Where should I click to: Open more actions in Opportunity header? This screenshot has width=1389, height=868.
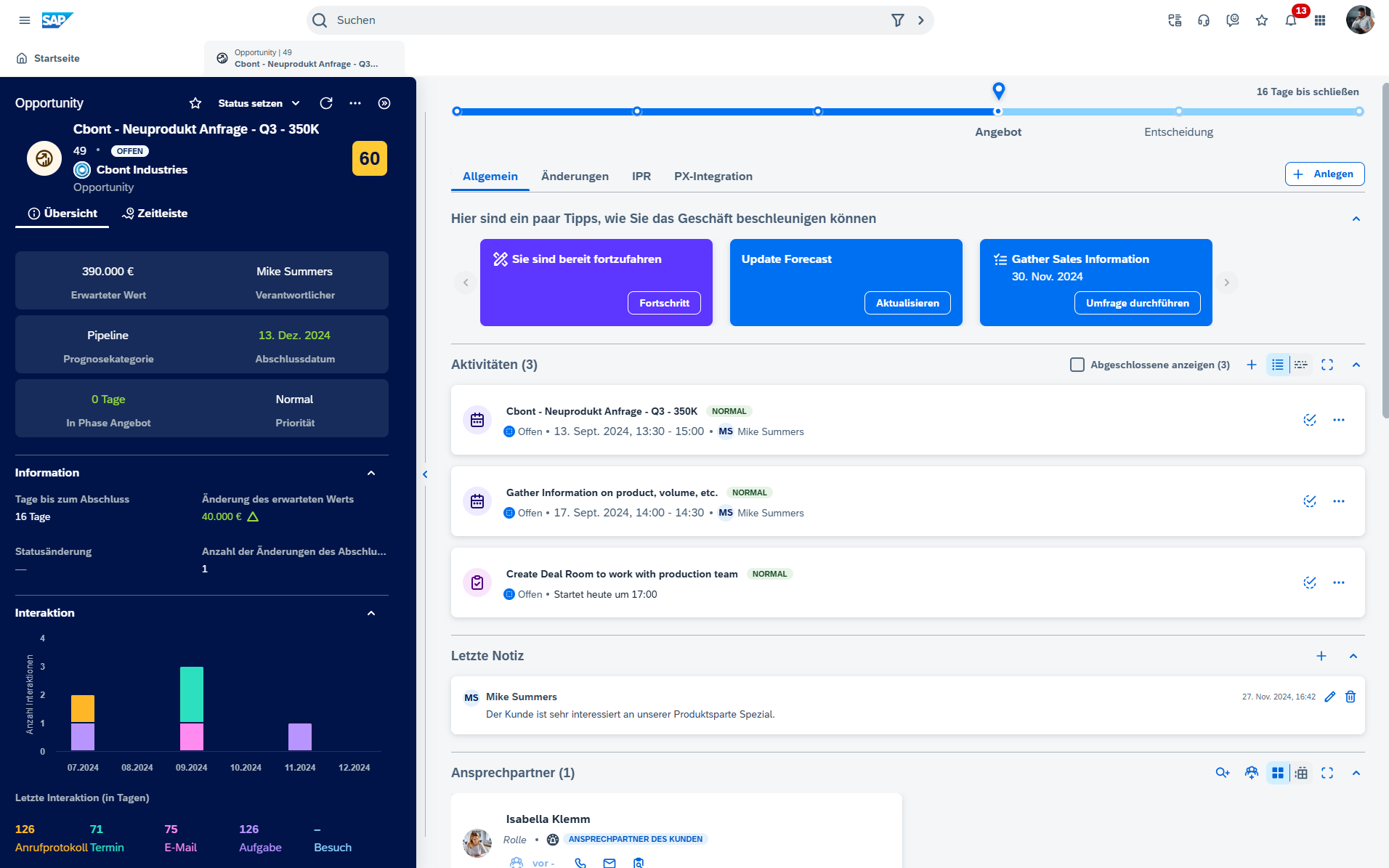355,103
